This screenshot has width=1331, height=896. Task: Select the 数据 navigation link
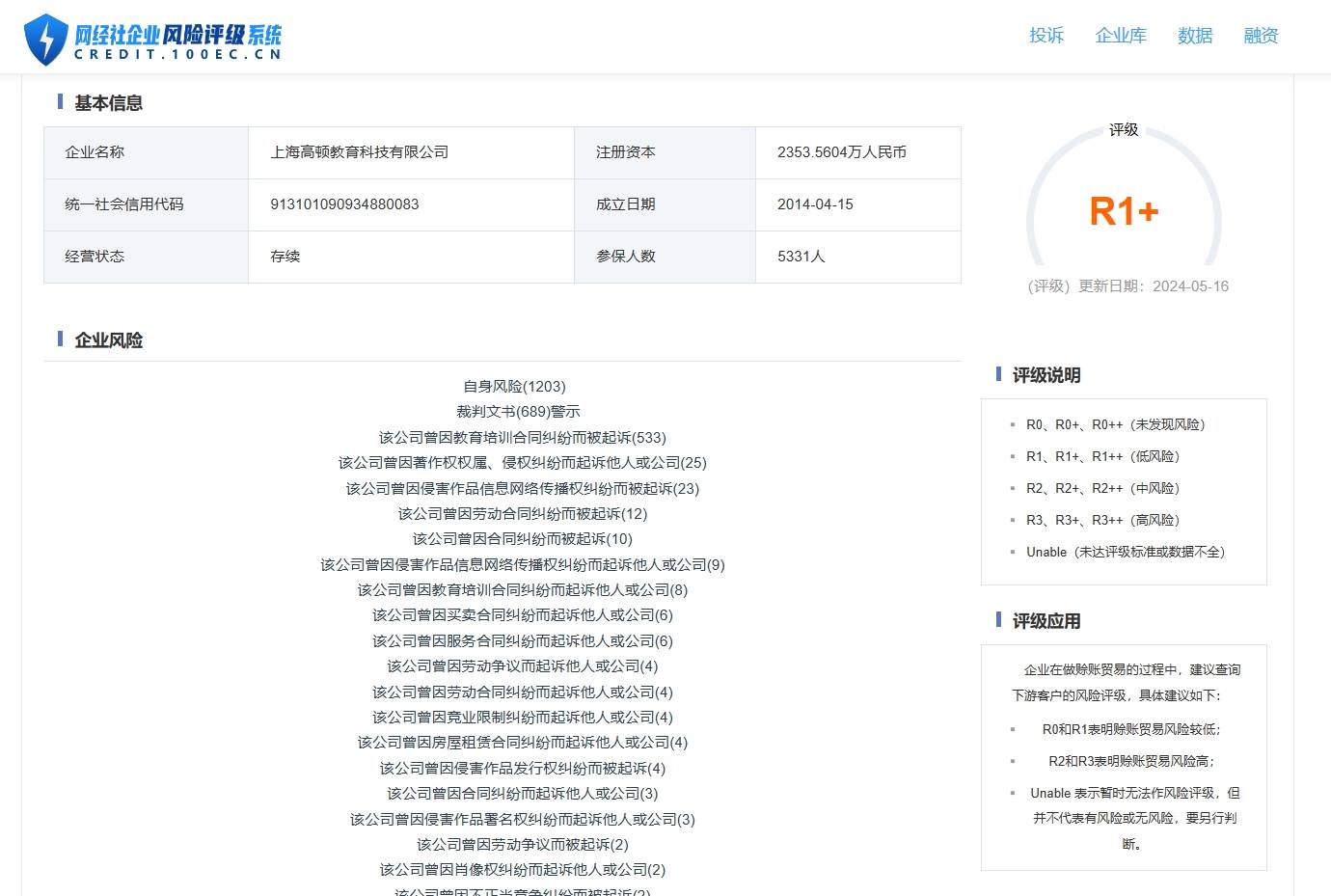pos(1195,36)
